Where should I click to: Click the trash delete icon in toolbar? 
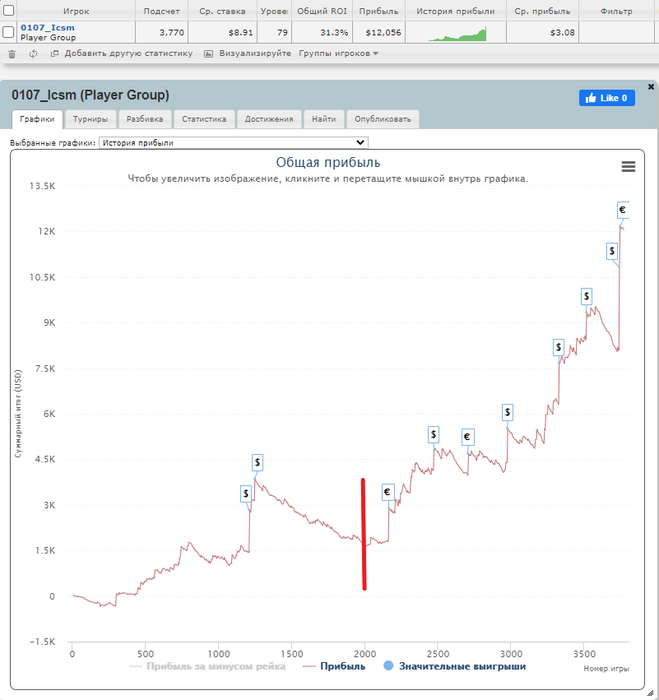12,54
